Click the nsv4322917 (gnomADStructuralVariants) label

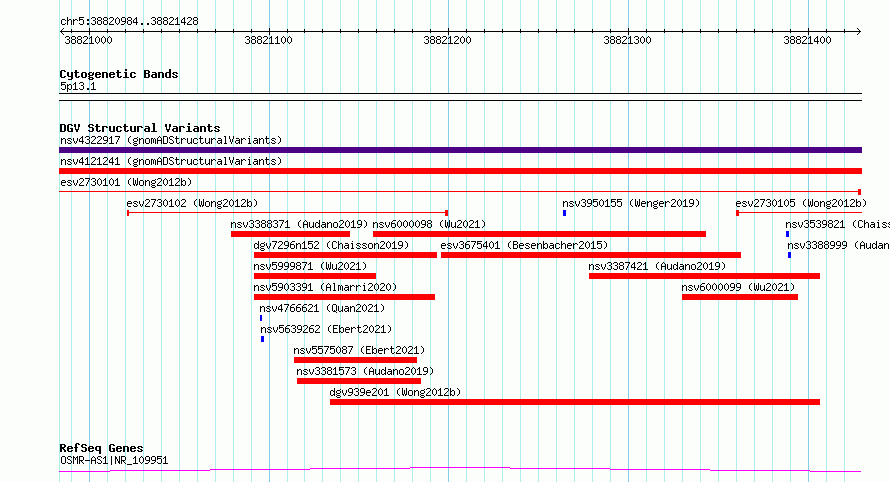pos(171,140)
